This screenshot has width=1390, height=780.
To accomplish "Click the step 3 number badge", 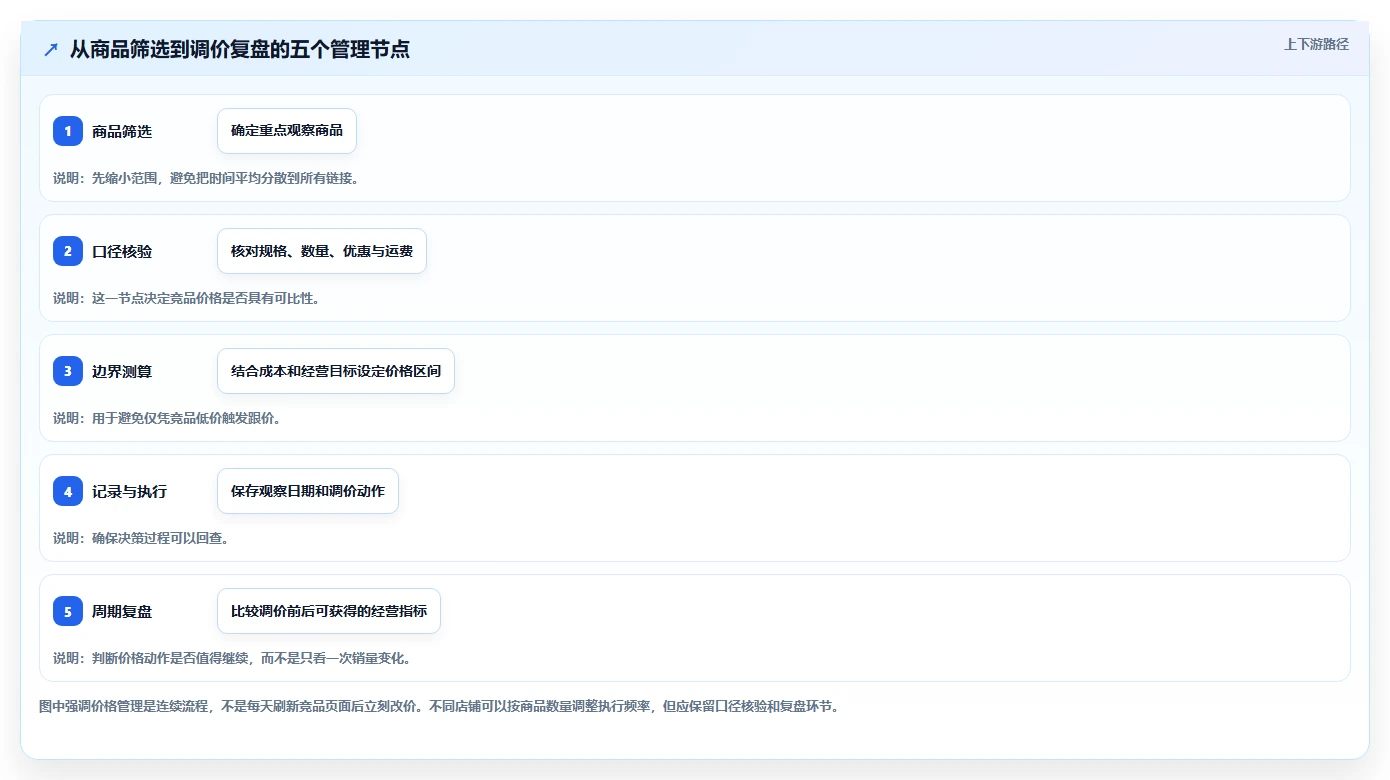I will (x=68, y=371).
